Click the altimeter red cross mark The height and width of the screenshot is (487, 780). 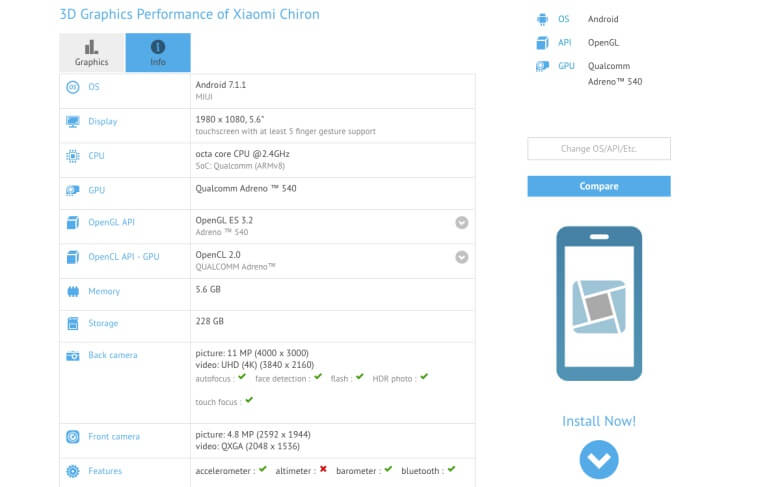pyautogui.click(x=323, y=469)
